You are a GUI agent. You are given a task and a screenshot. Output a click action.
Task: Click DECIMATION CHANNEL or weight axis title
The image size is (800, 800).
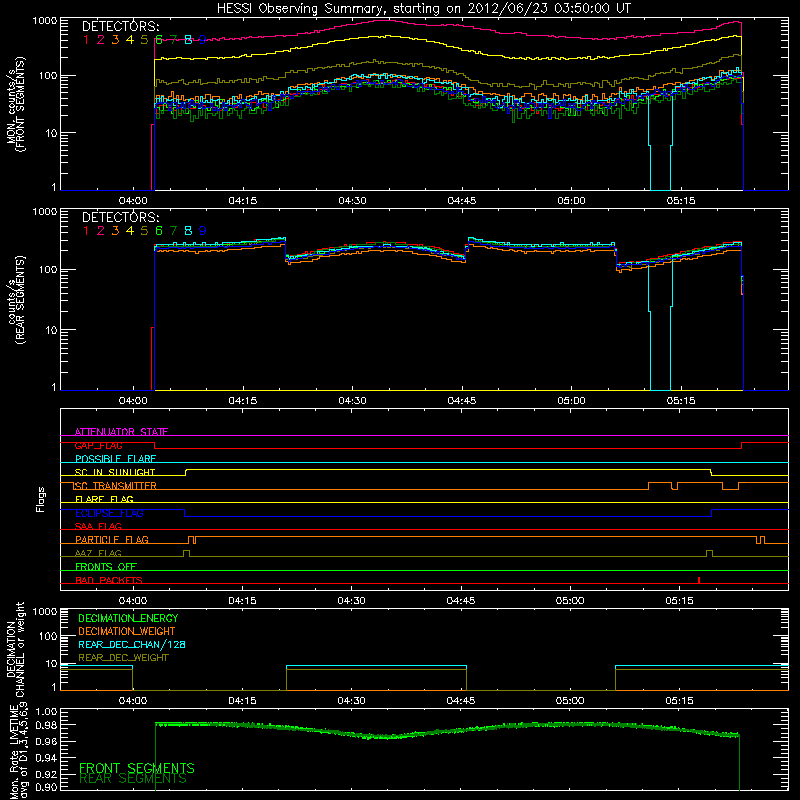point(15,649)
